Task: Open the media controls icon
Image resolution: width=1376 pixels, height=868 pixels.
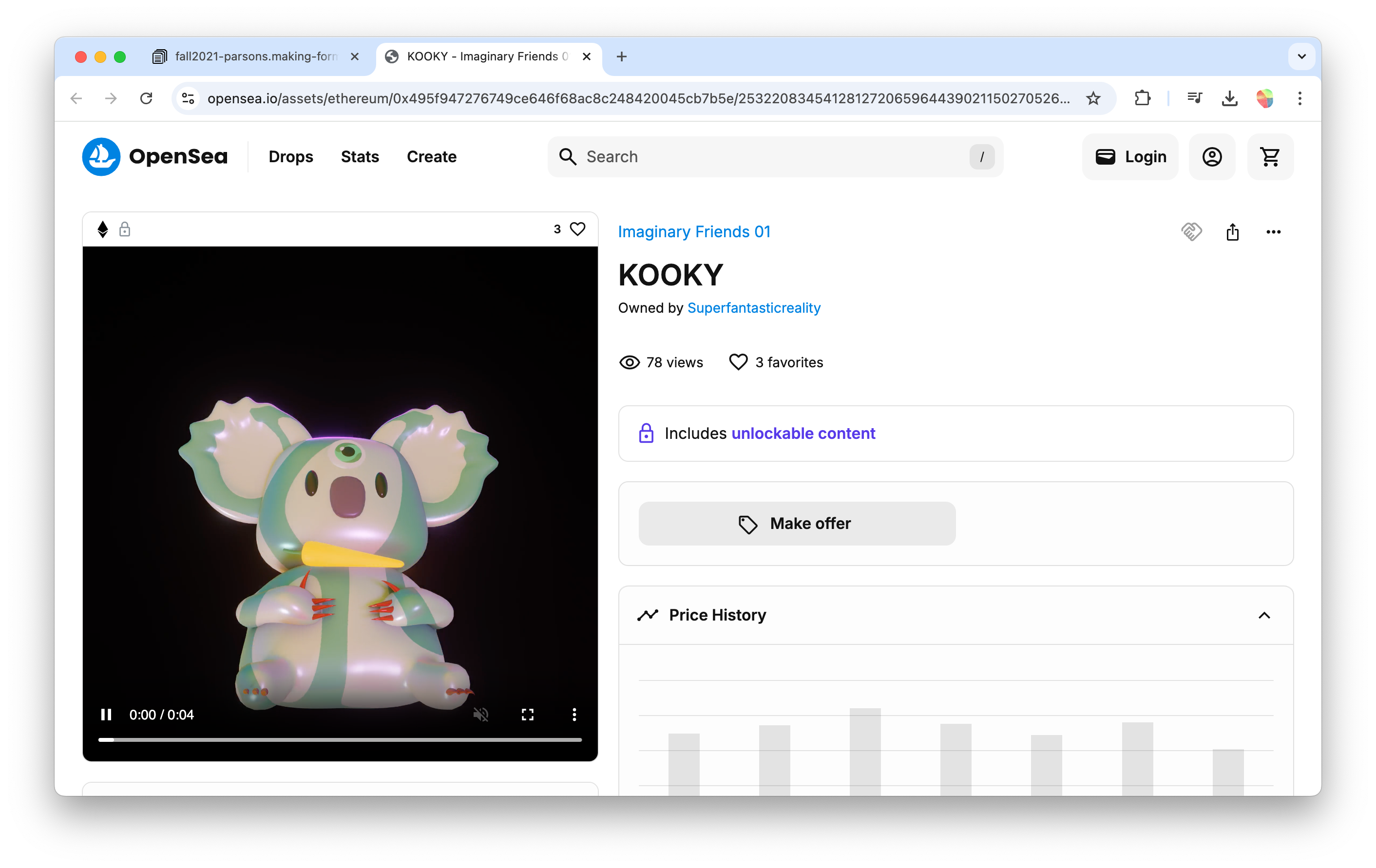Action: (1194, 98)
